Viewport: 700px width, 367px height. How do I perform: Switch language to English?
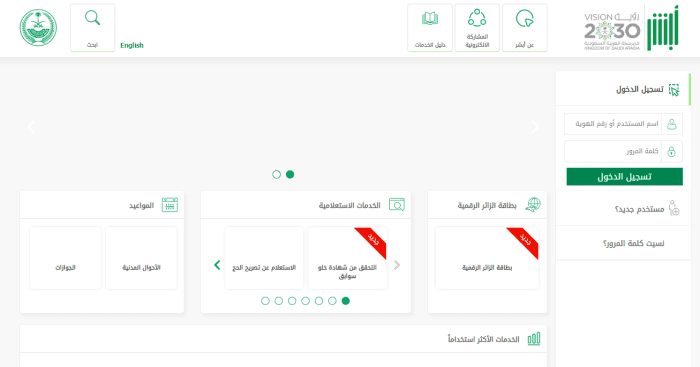point(132,45)
